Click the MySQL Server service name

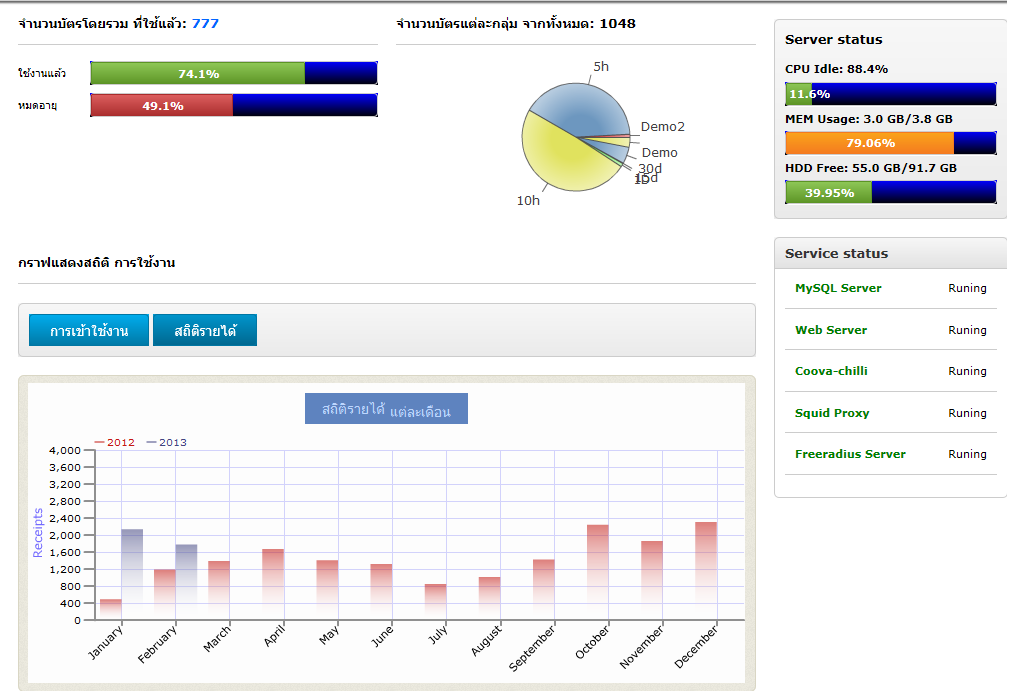click(x=838, y=288)
